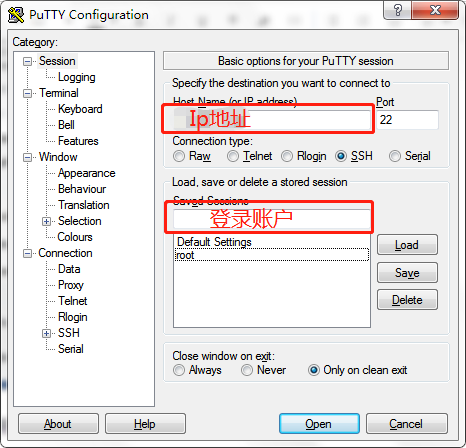Click the PuTTY icon in title bar
The image size is (466, 448).
click(15, 15)
